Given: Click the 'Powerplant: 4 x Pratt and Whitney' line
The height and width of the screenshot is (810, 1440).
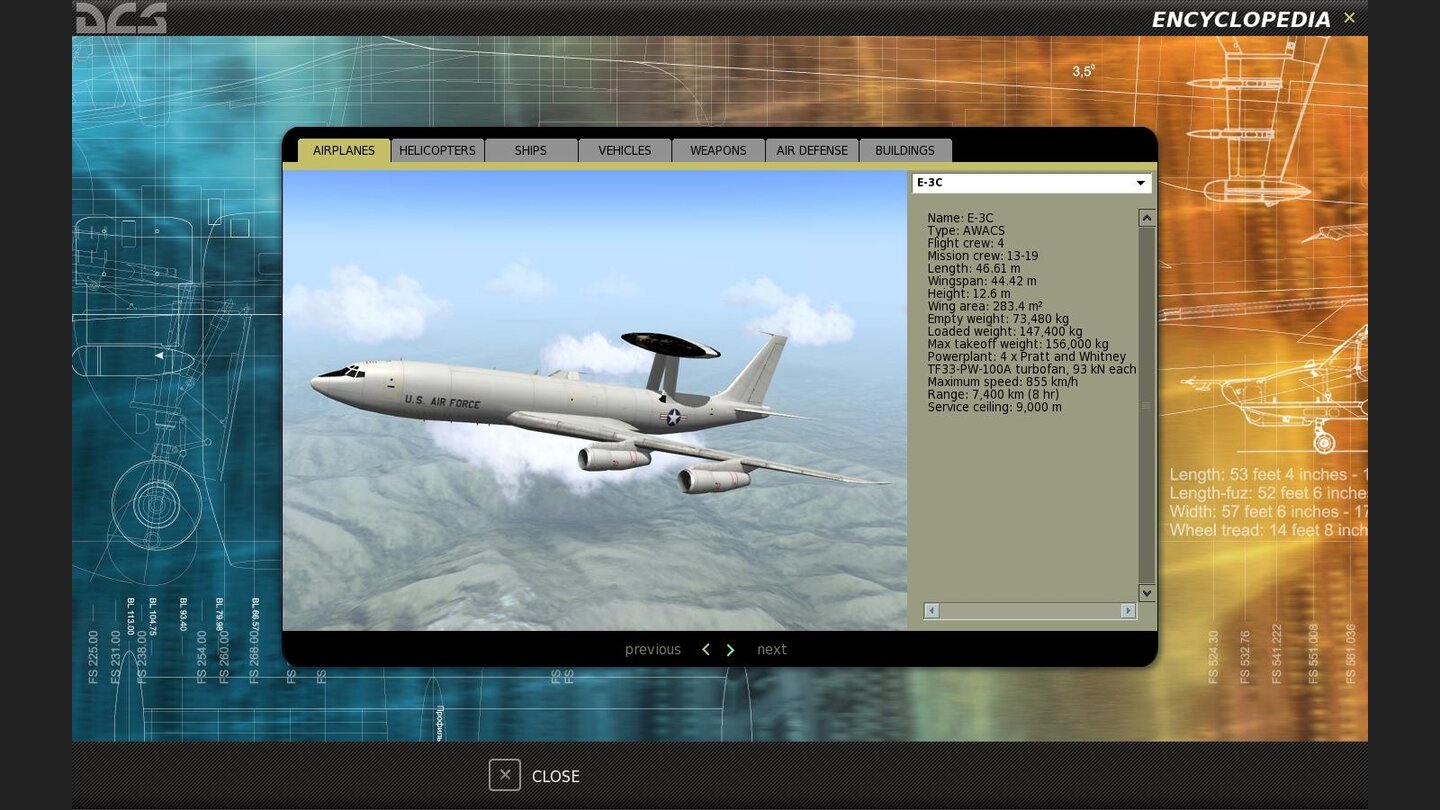Looking at the screenshot, I should pyautogui.click(x=1026, y=357).
